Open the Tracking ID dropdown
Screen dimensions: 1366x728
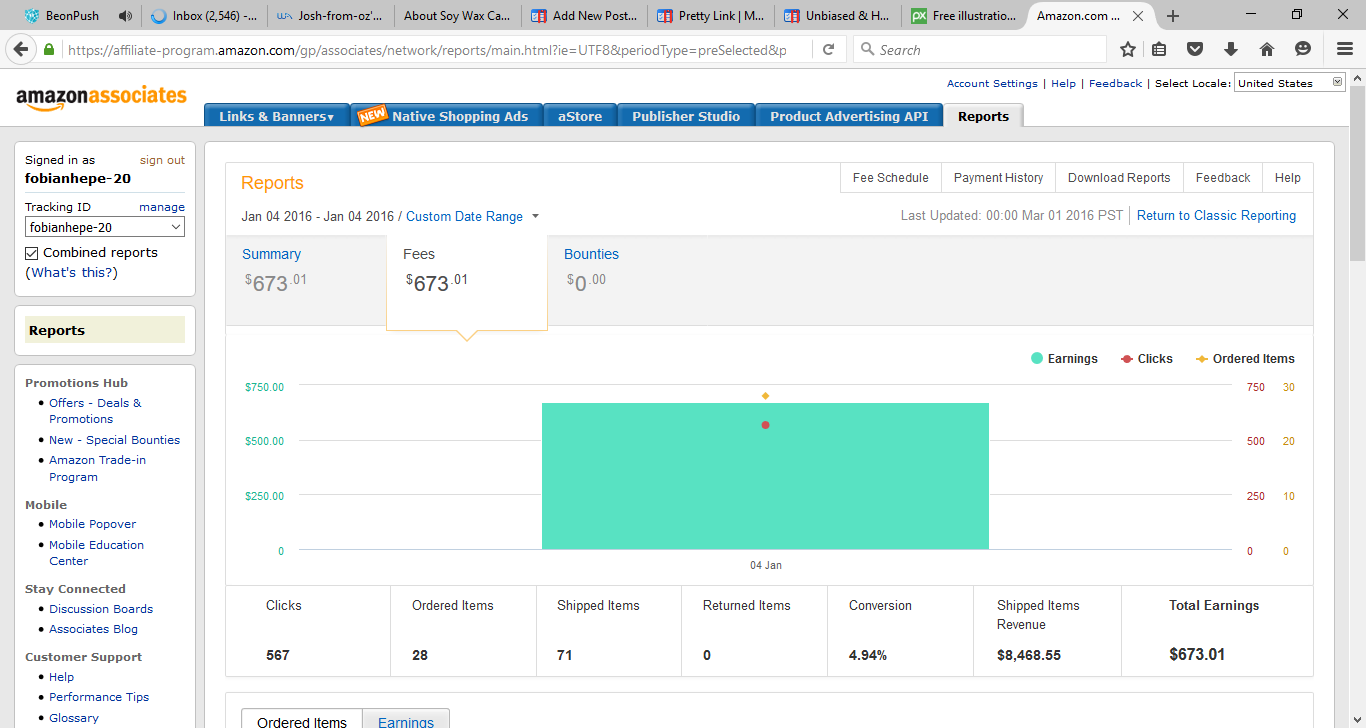[105, 228]
